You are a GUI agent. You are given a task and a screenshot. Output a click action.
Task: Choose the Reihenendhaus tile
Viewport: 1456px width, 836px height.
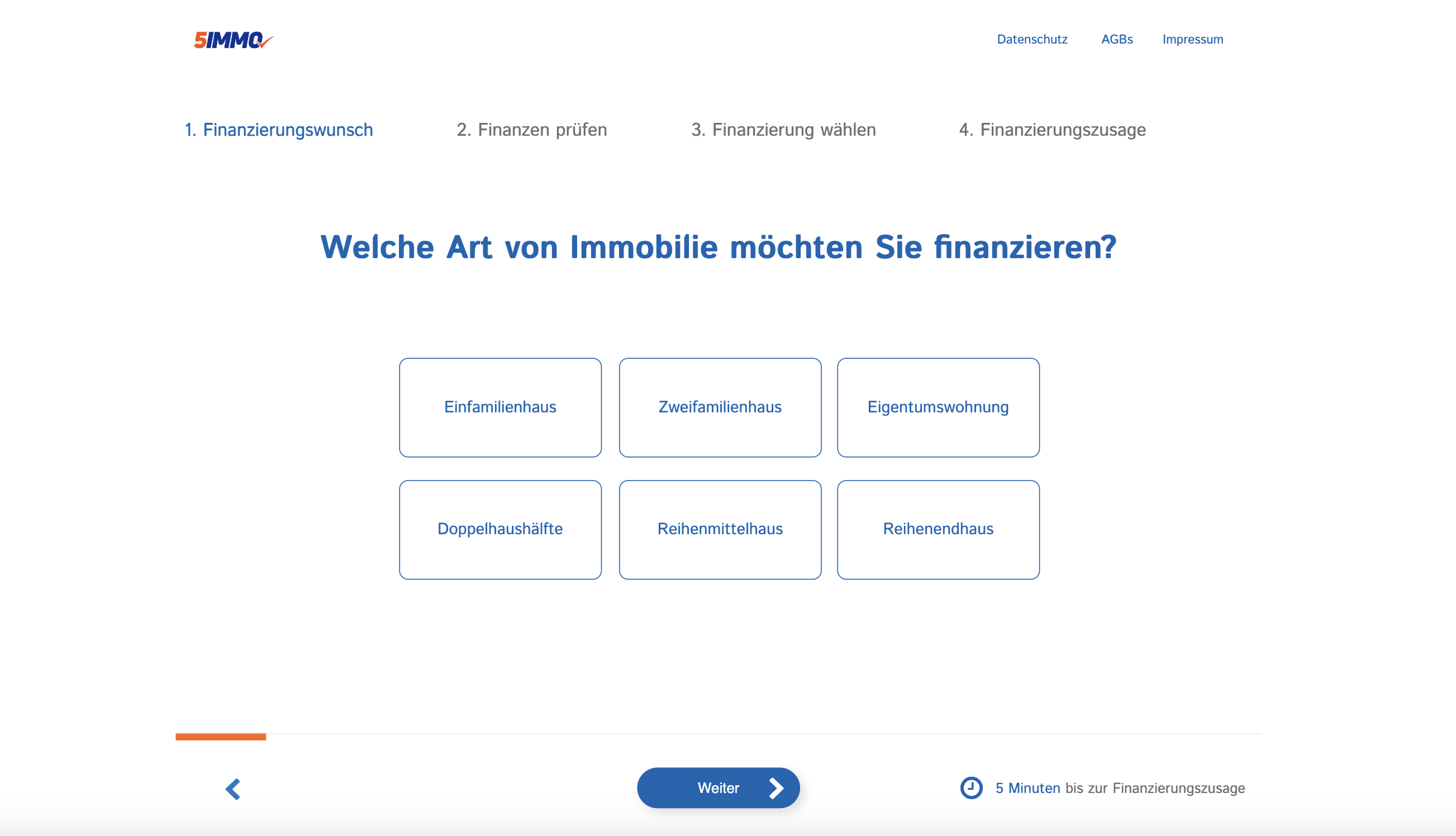coord(938,529)
